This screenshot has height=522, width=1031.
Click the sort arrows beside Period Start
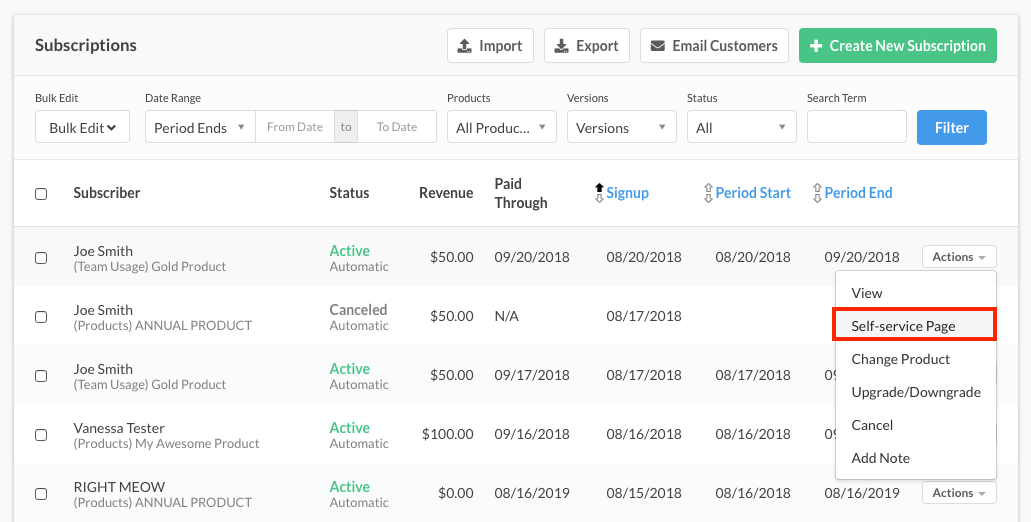[x=708, y=193]
